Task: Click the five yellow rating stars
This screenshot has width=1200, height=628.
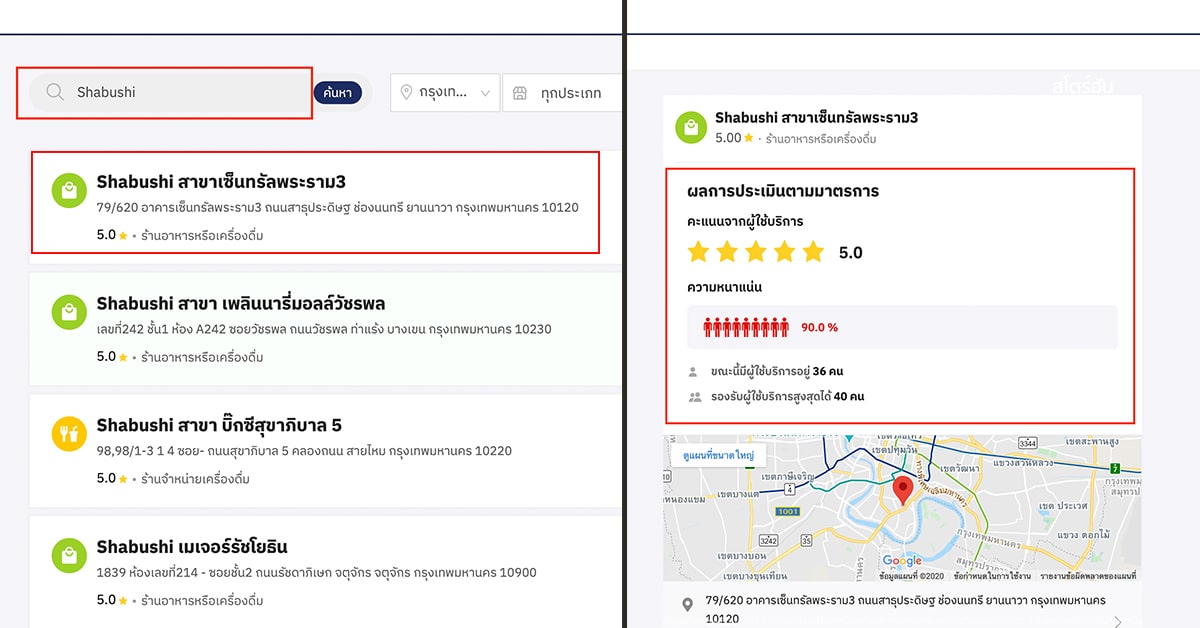Action: click(x=756, y=252)
